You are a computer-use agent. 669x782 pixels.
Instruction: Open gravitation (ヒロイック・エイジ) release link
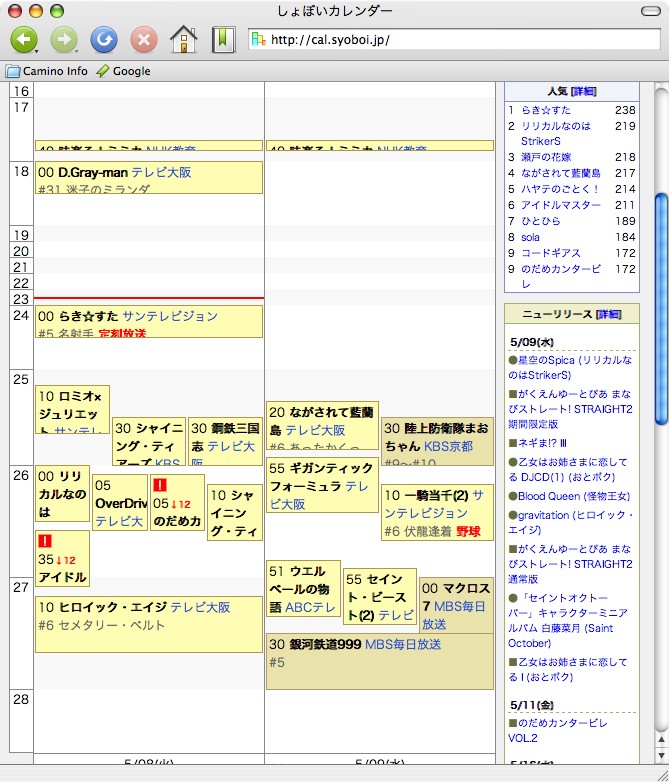tap(571, 522)
